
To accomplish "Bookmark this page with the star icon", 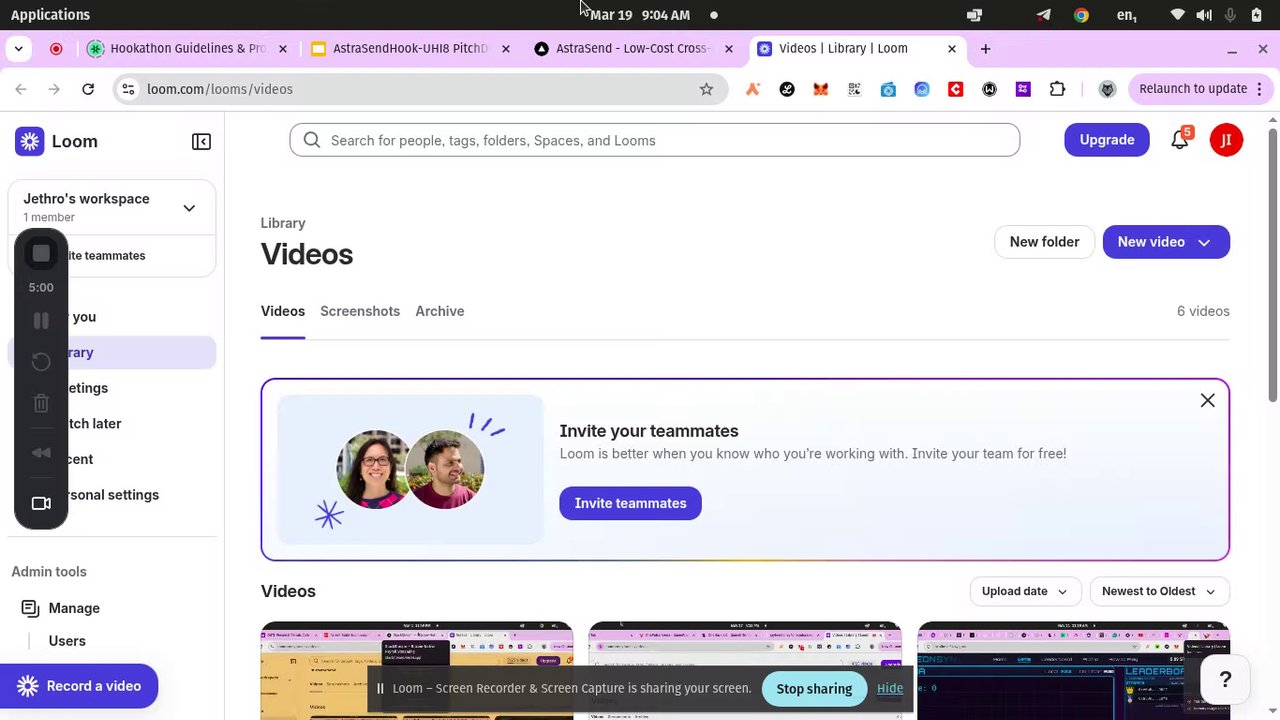I will 706,89.
